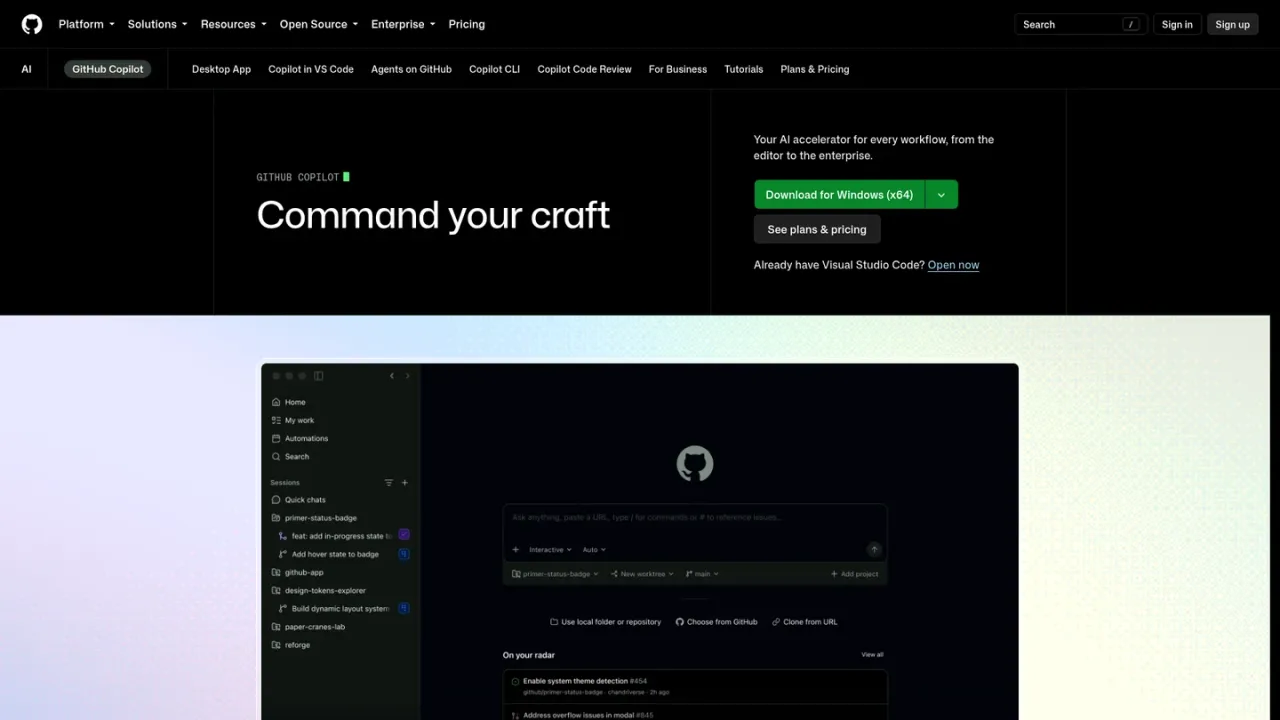Click the Ask anything prompt field in the preview
The height and width of the screenshot is (720, 1280).
[x=695, y=518]
